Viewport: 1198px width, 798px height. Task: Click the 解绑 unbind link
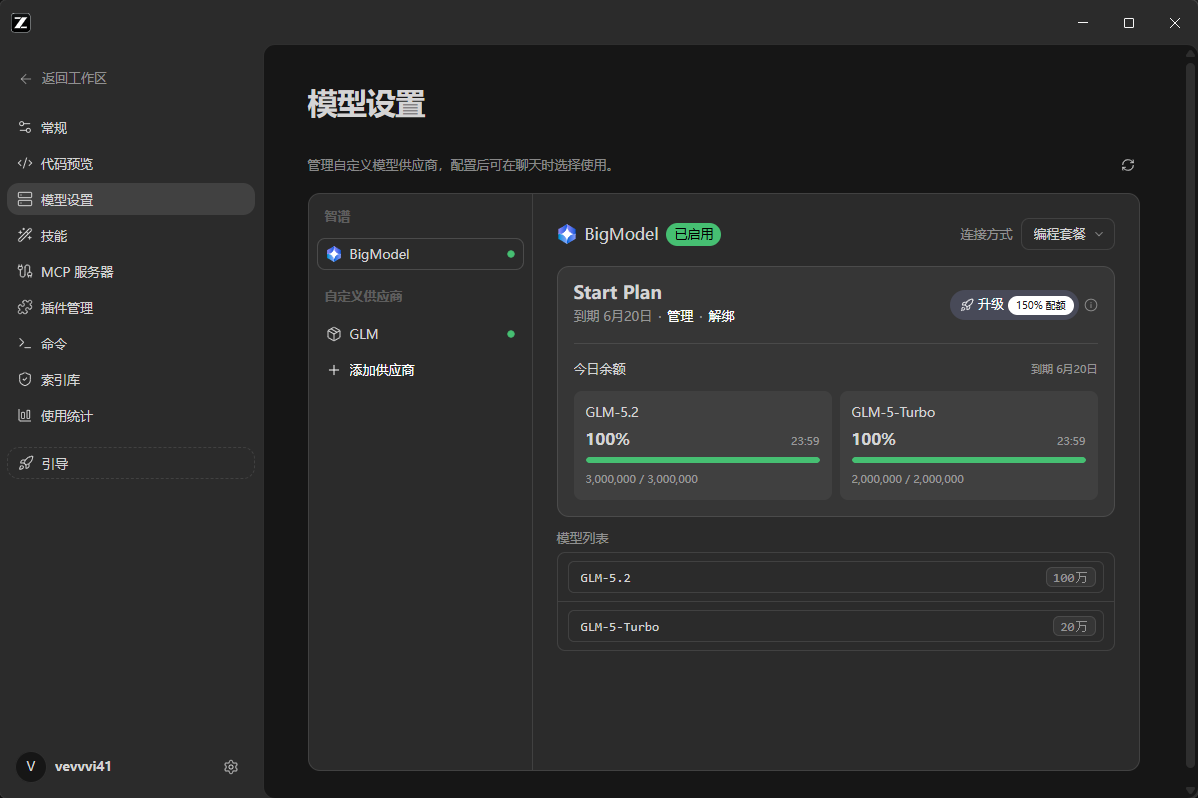[x=721, y=316]
